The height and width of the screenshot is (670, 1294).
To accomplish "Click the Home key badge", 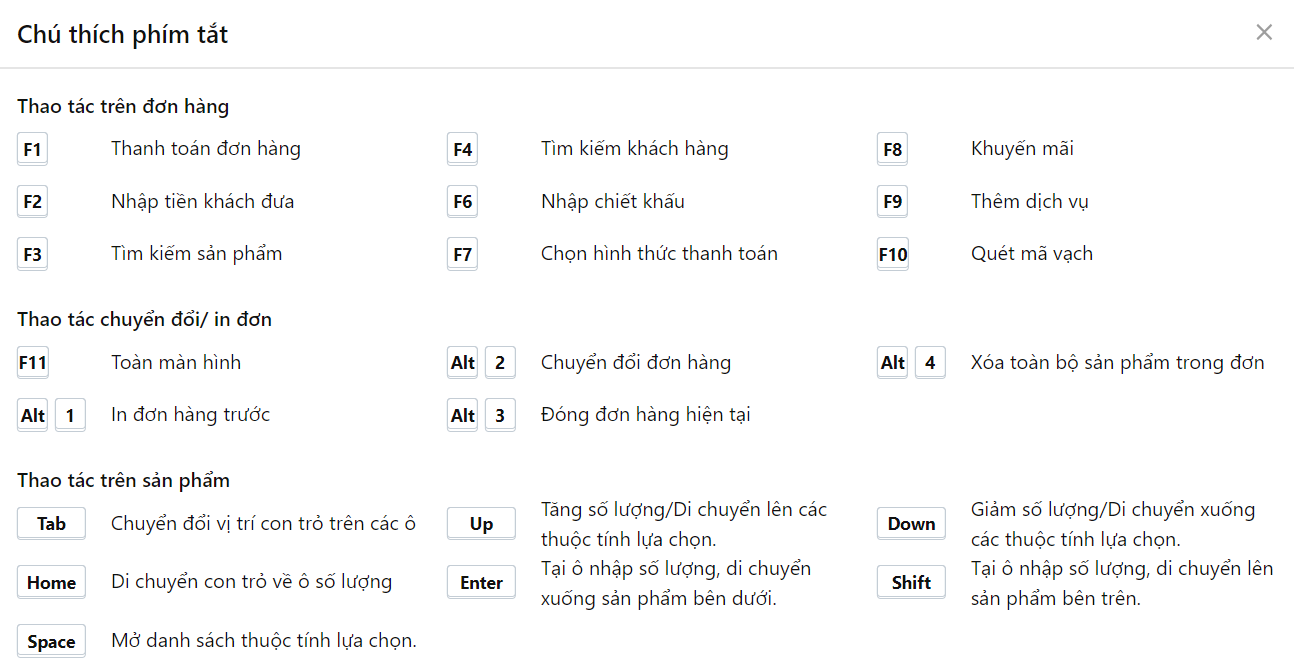I will tap(51, 582).
